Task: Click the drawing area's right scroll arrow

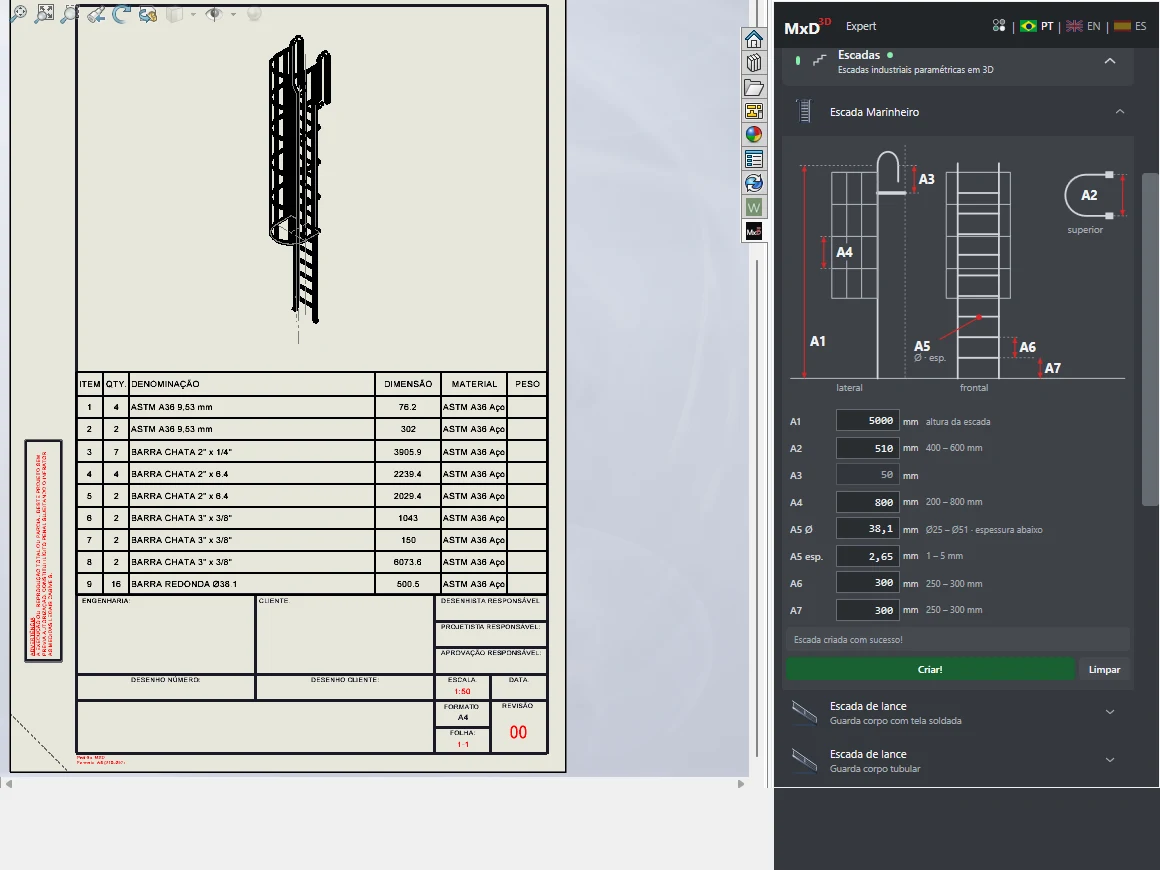Action: tap(741, 784)
